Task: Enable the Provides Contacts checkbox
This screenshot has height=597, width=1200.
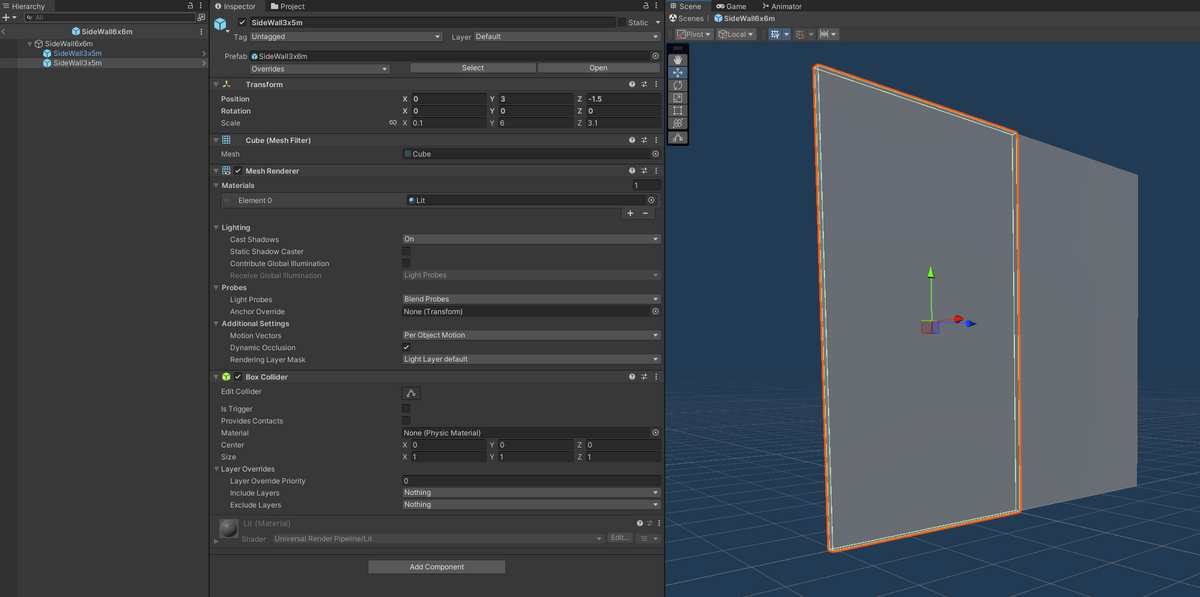Action: (406, 421)
